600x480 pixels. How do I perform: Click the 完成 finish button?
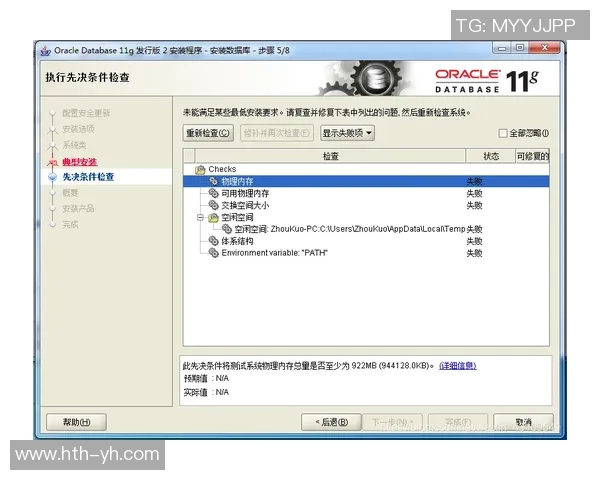pos(458,422)
